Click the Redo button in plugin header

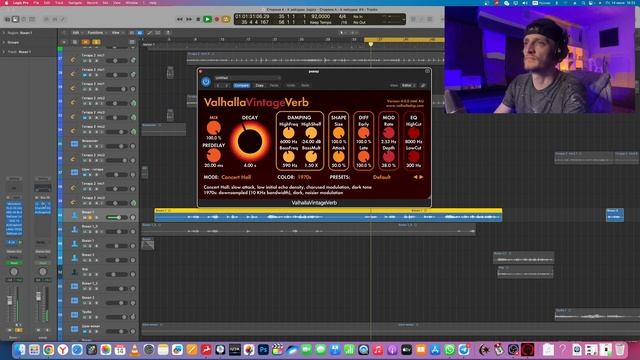(x=305, y=85)
